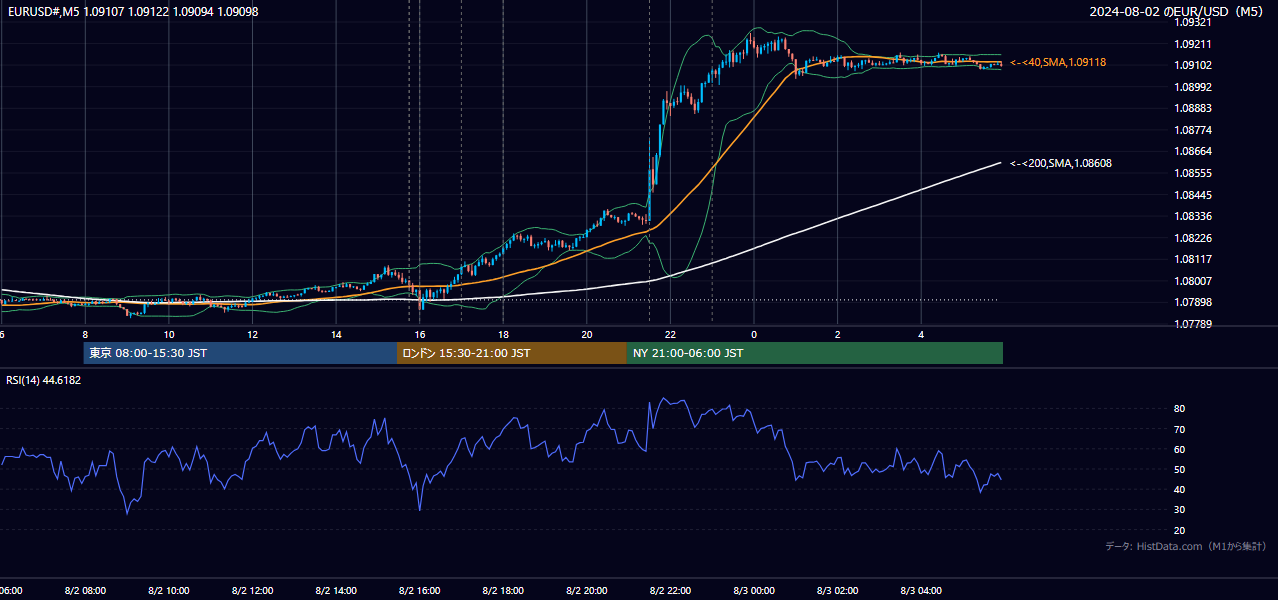Click price axis value 1.08007

pyautogui.click(x=1193, y=281)
